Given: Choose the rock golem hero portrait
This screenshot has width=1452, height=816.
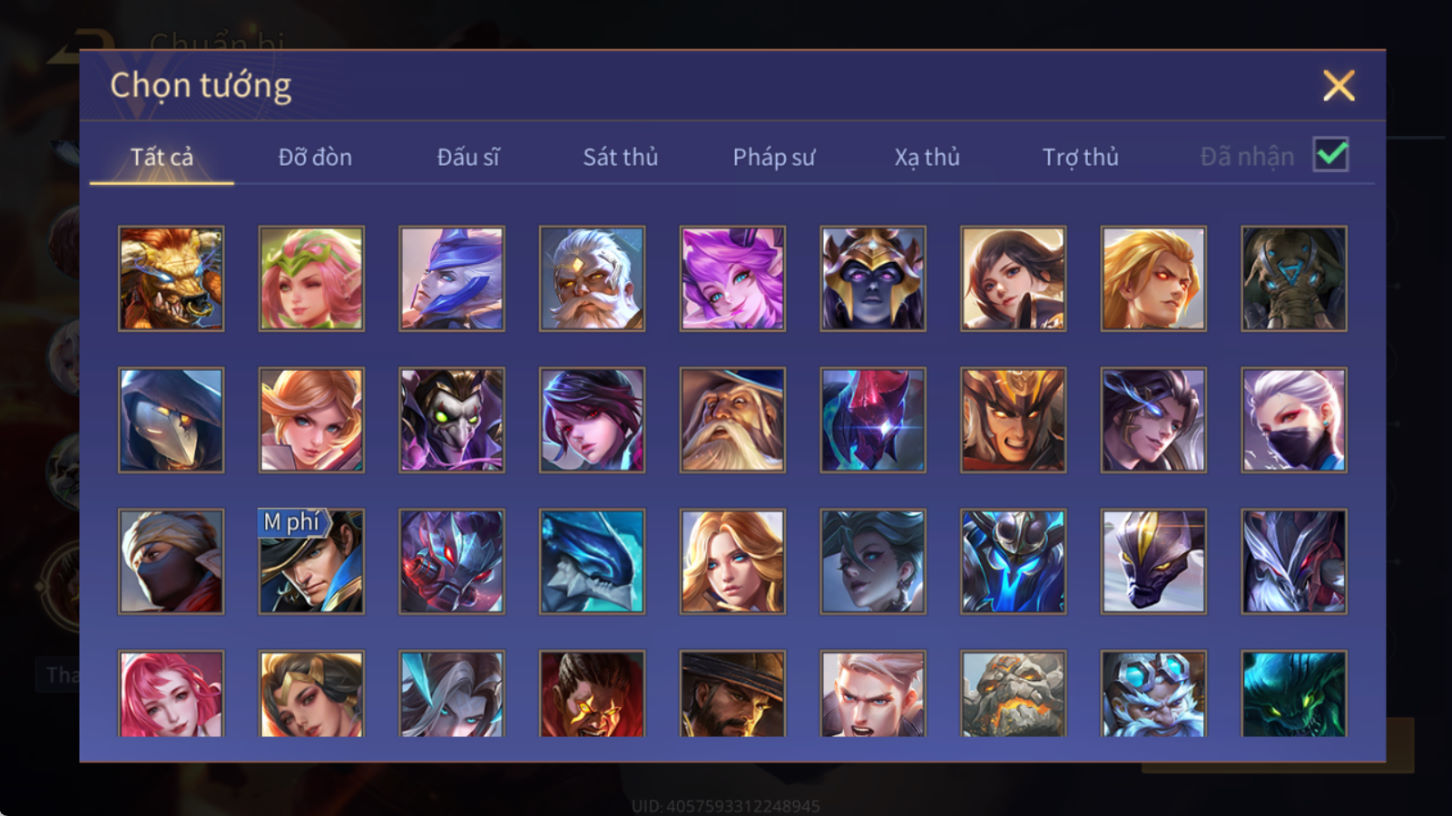Looking at the screenshot, I should pos(1013,694).
